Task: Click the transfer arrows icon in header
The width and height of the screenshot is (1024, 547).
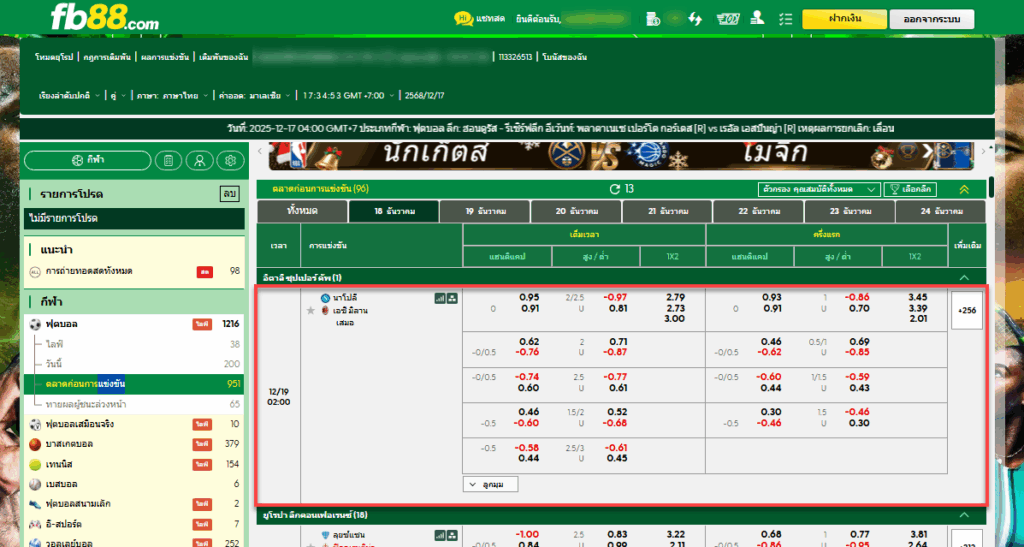Action: click(x=695, y=19)
